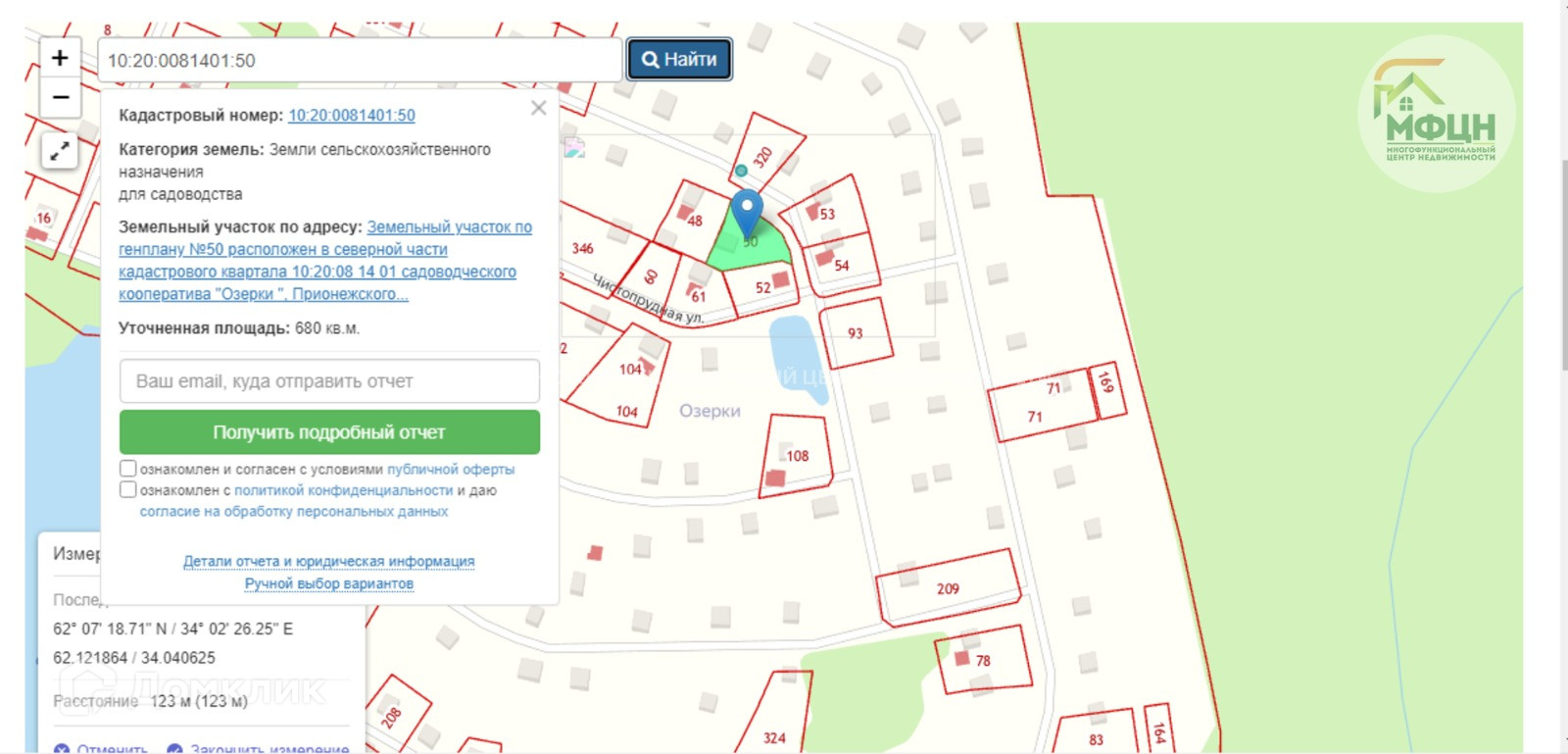1568x754 pixels.
Task: Open the политикой конфиденциальности link
Action: click(x=344, y=490)
